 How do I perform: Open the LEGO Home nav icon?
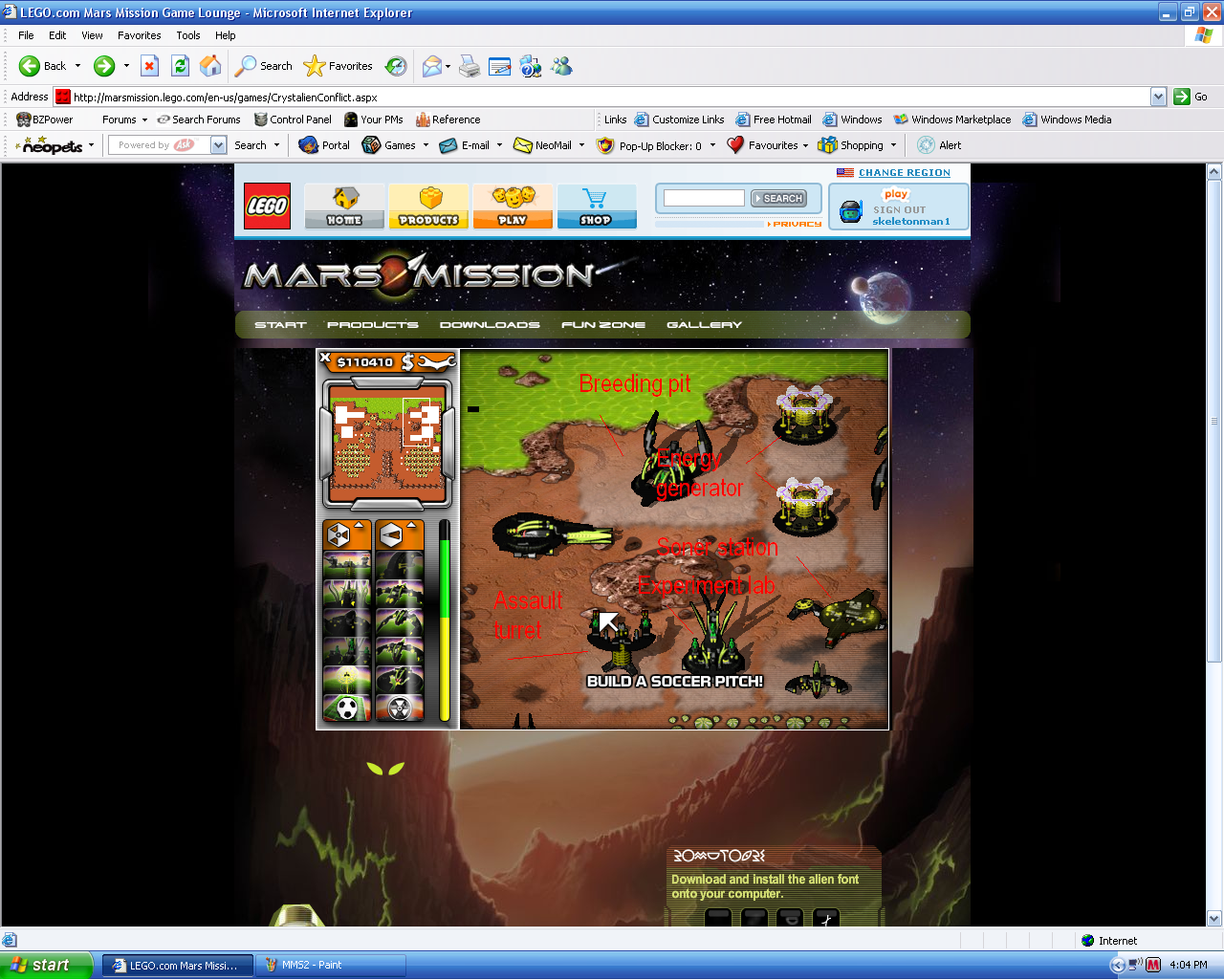pos(344,207)
